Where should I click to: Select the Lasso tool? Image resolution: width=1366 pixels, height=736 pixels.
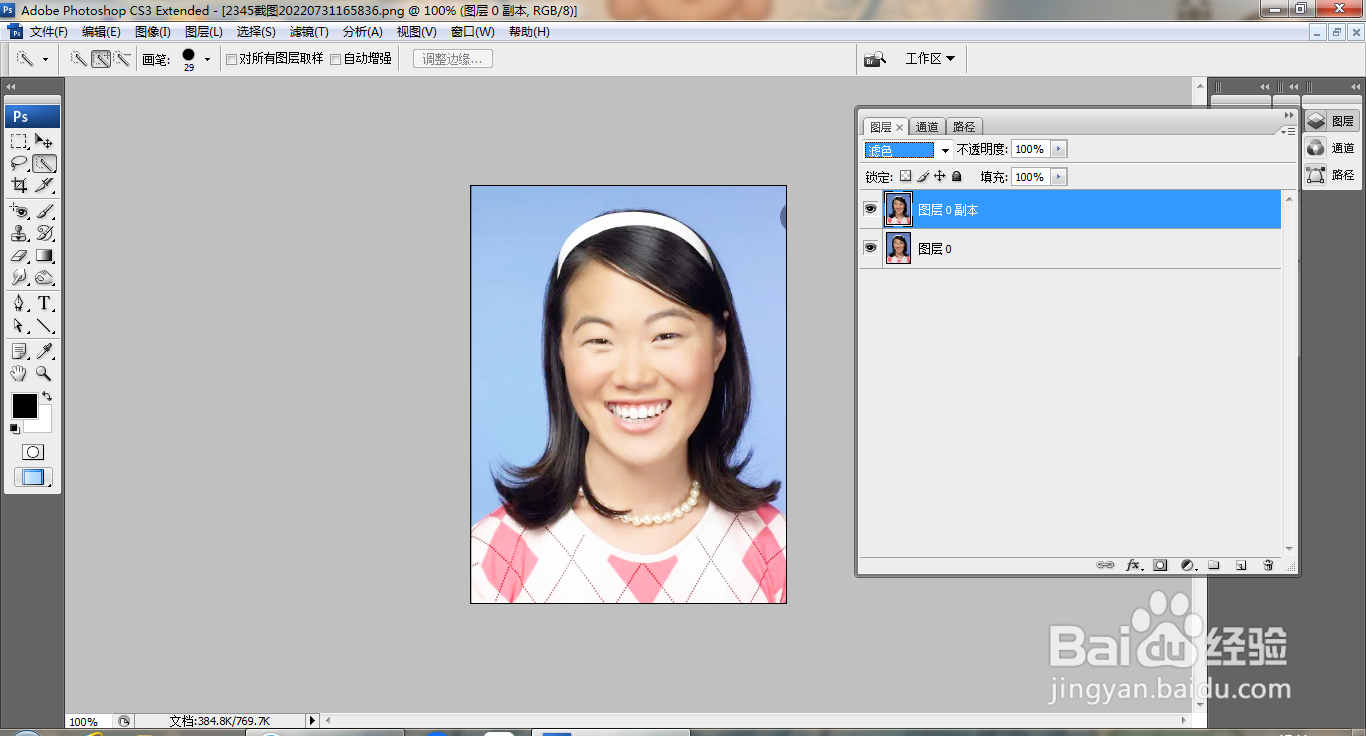pyautogui.click(x=19, y=163)
